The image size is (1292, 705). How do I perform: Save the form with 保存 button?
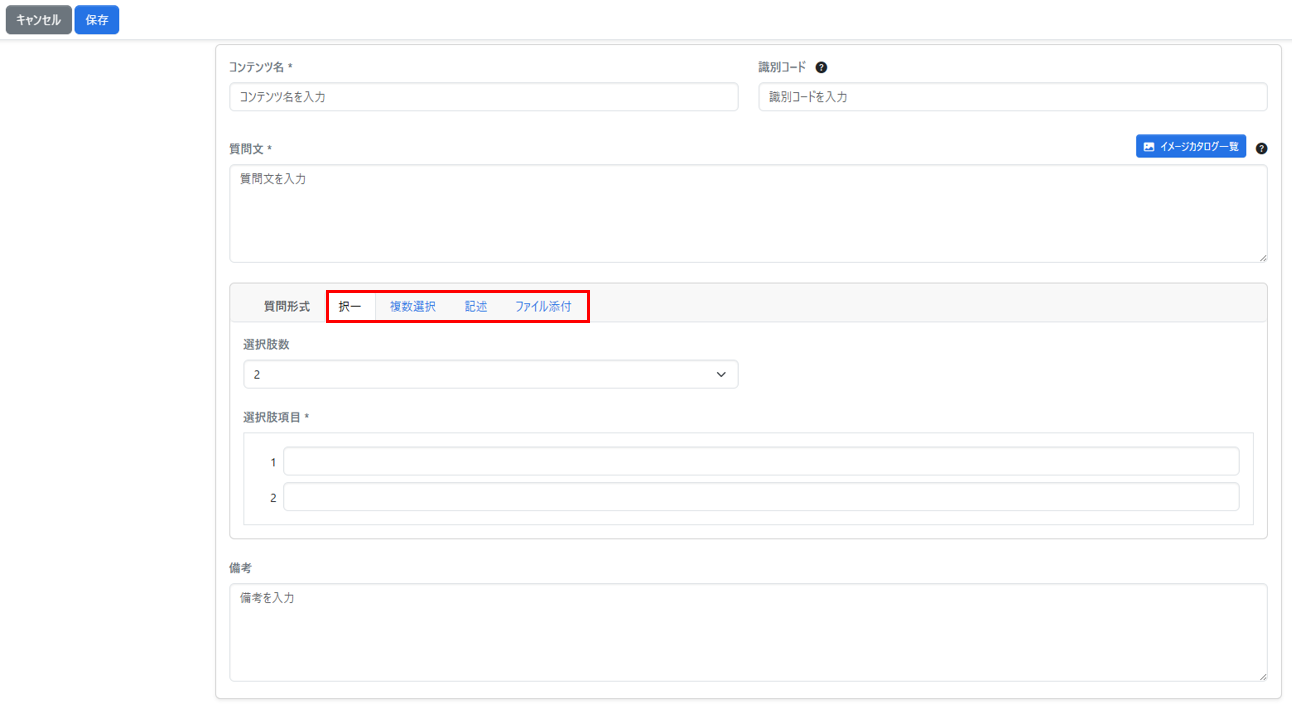click(x=96, y=20)
